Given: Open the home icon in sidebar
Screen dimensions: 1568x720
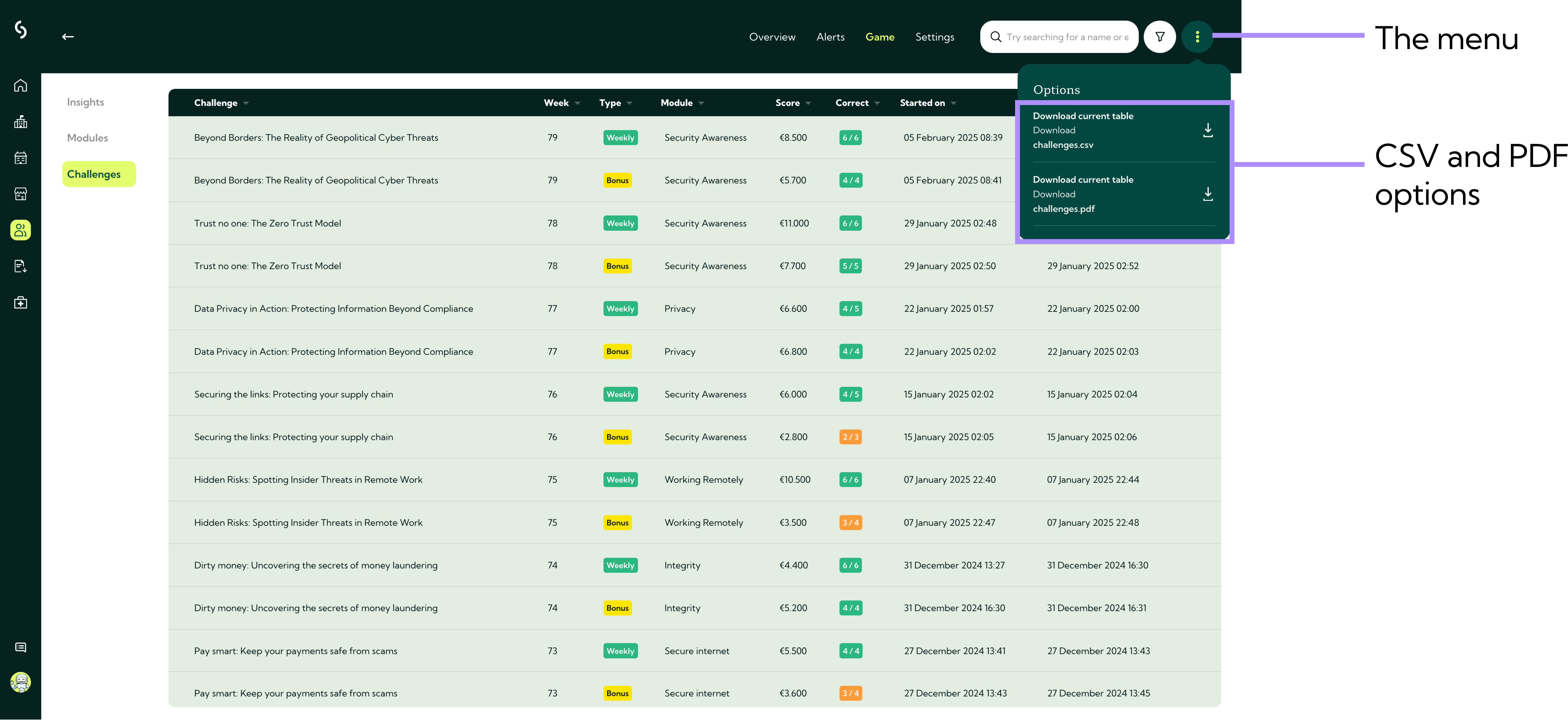Looking at the screenshot, I should [x=21, y=85].
